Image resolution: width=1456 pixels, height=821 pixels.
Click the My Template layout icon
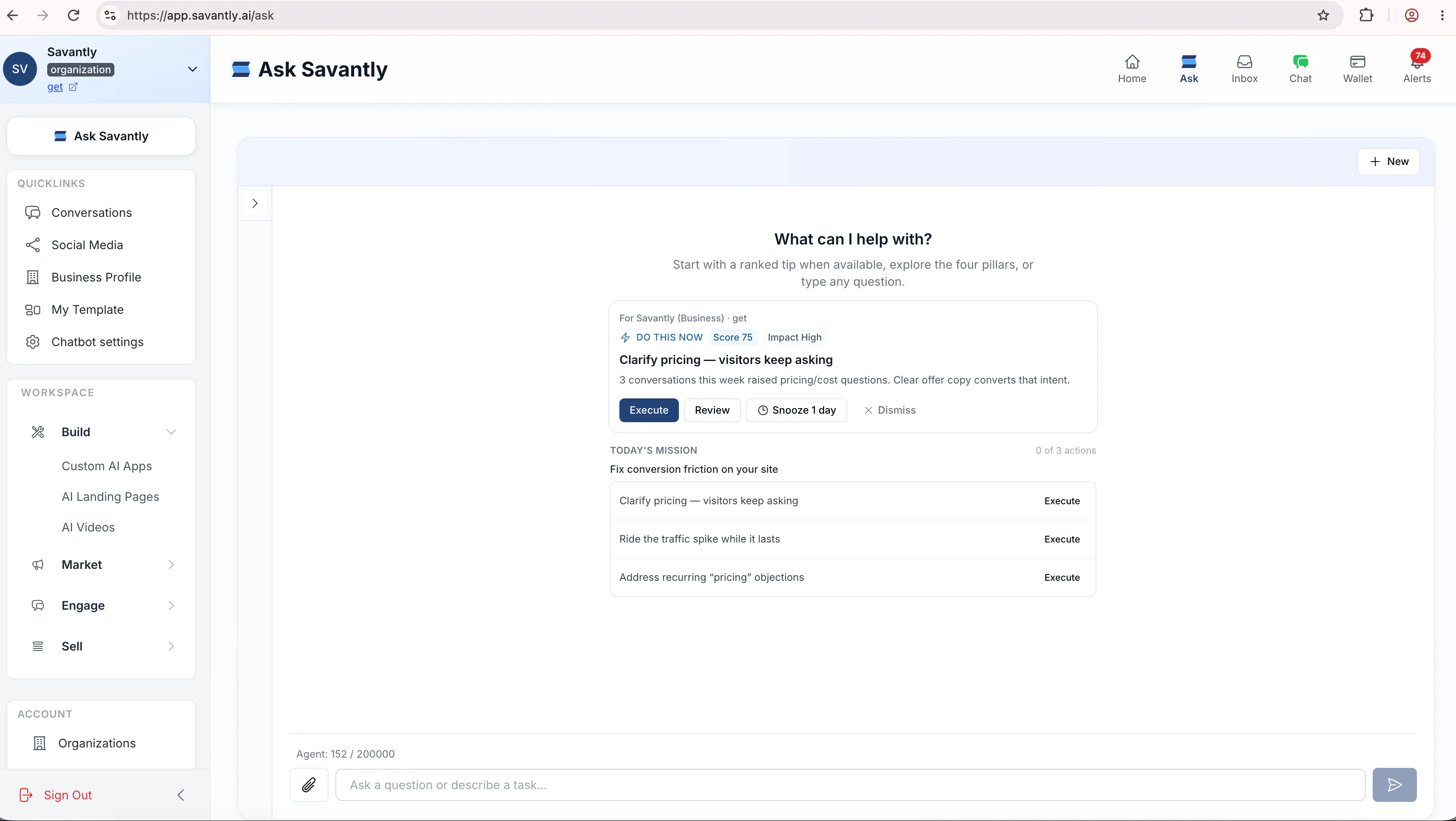(33, 310)
